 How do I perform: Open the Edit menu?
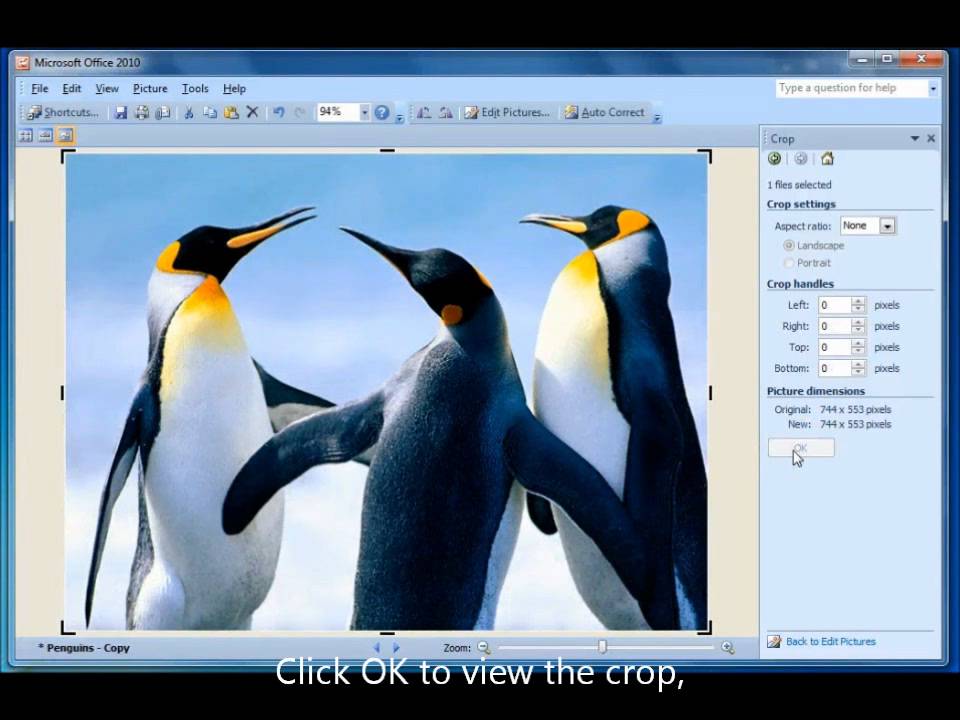pos(72,89)
